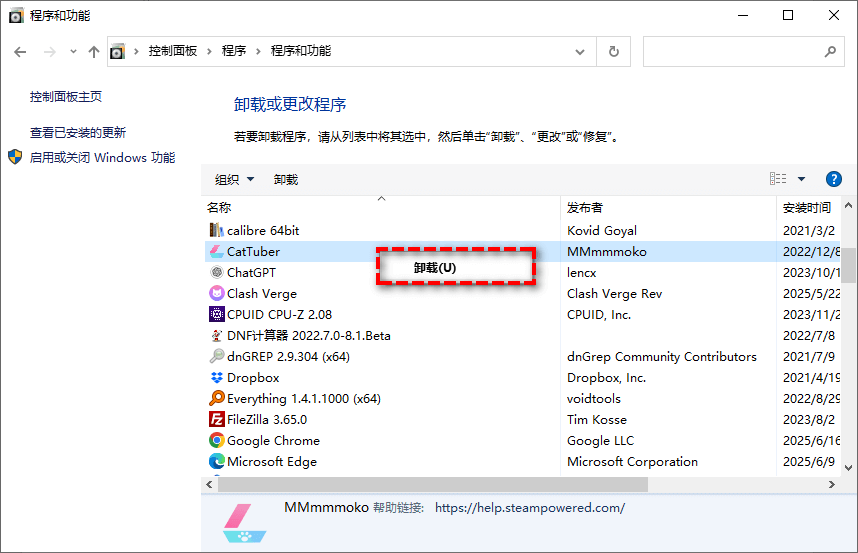Image resolution: width=858 pixels, height=553 pixels.
Task: Click the Microsoft Edge icon
Action: click(x=217, y=461)
